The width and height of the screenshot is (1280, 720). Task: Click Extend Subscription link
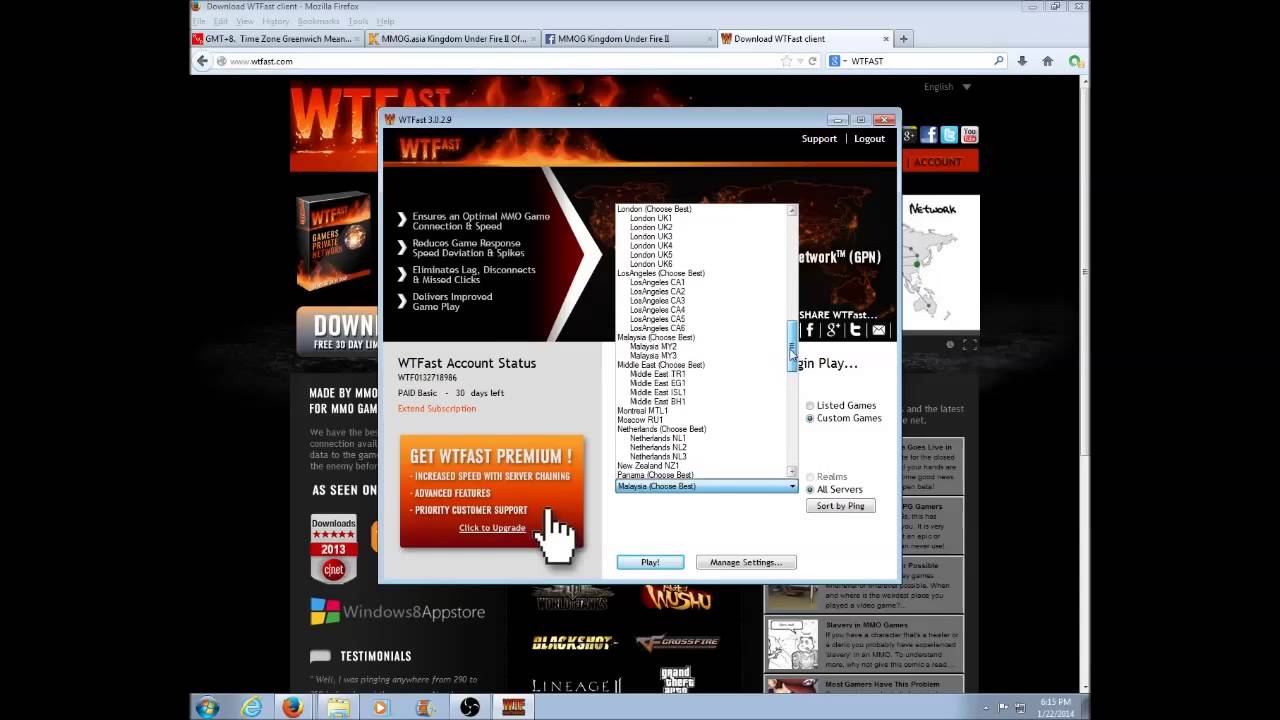437,408
